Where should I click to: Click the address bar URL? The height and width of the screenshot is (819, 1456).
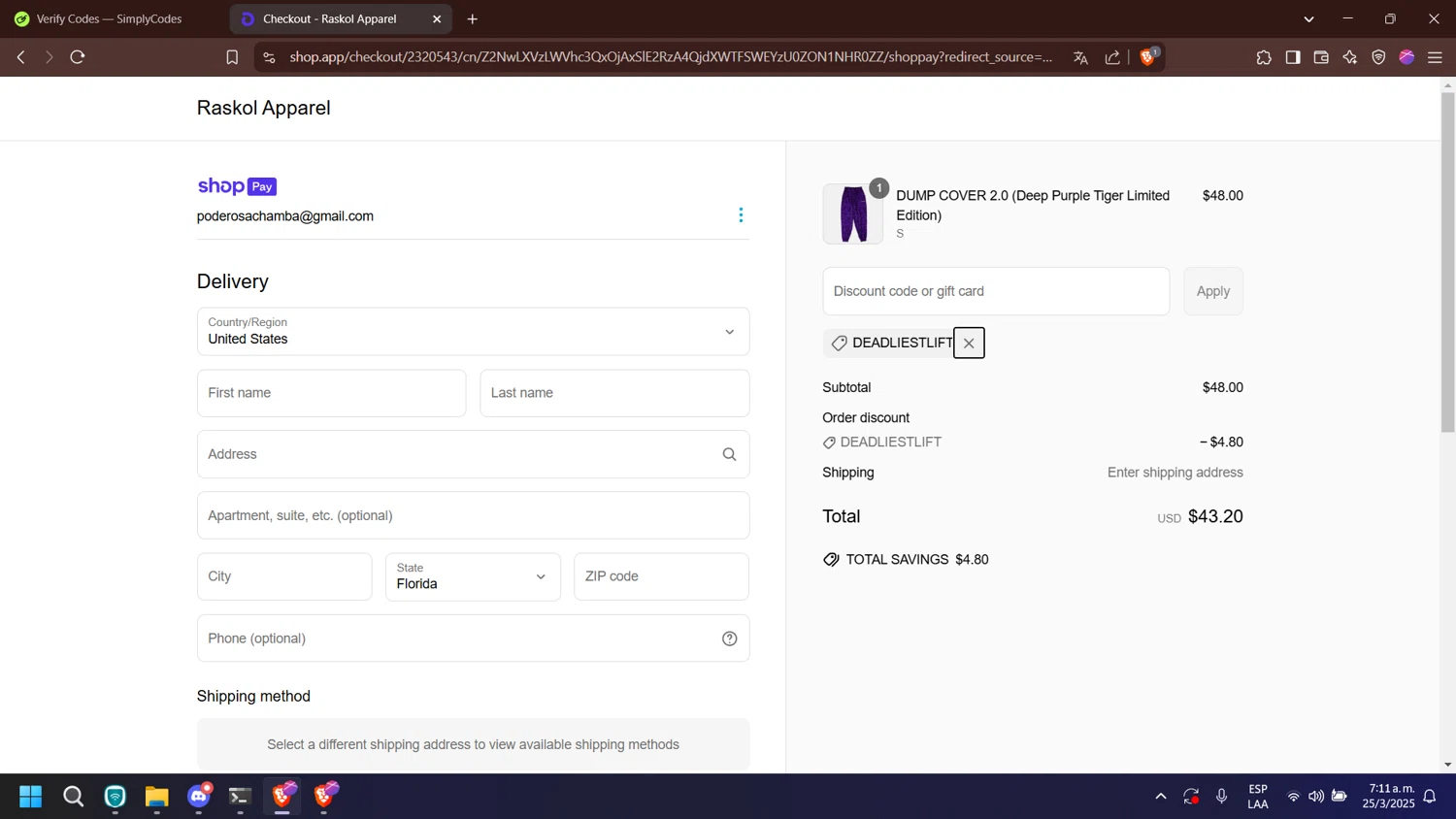click(670, 57)
